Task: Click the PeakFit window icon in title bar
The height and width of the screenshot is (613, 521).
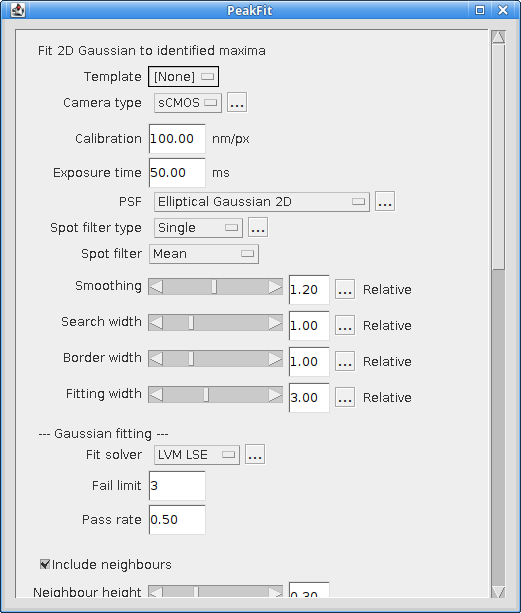Action: pyautogui.click(x=18, y=10)
